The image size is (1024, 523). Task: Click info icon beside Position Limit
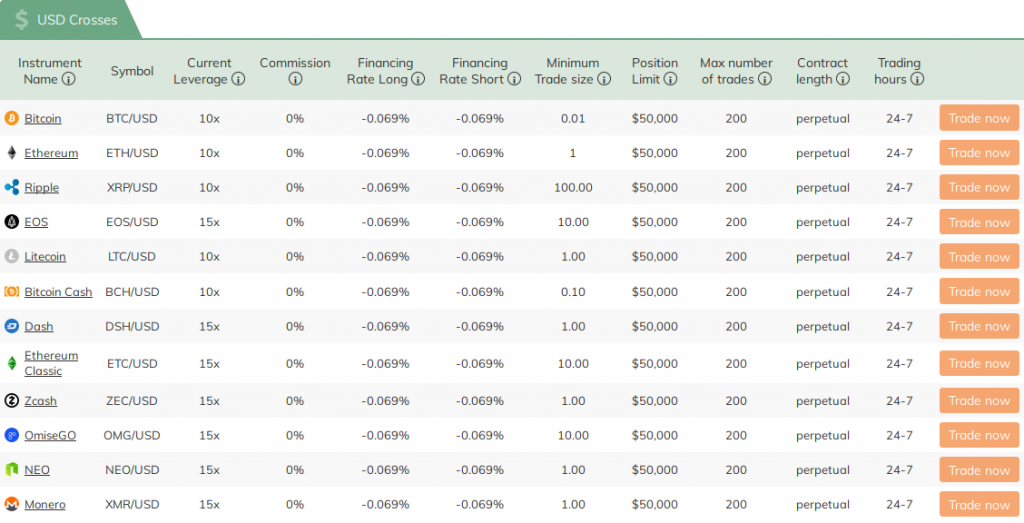(x=670, y=80)
